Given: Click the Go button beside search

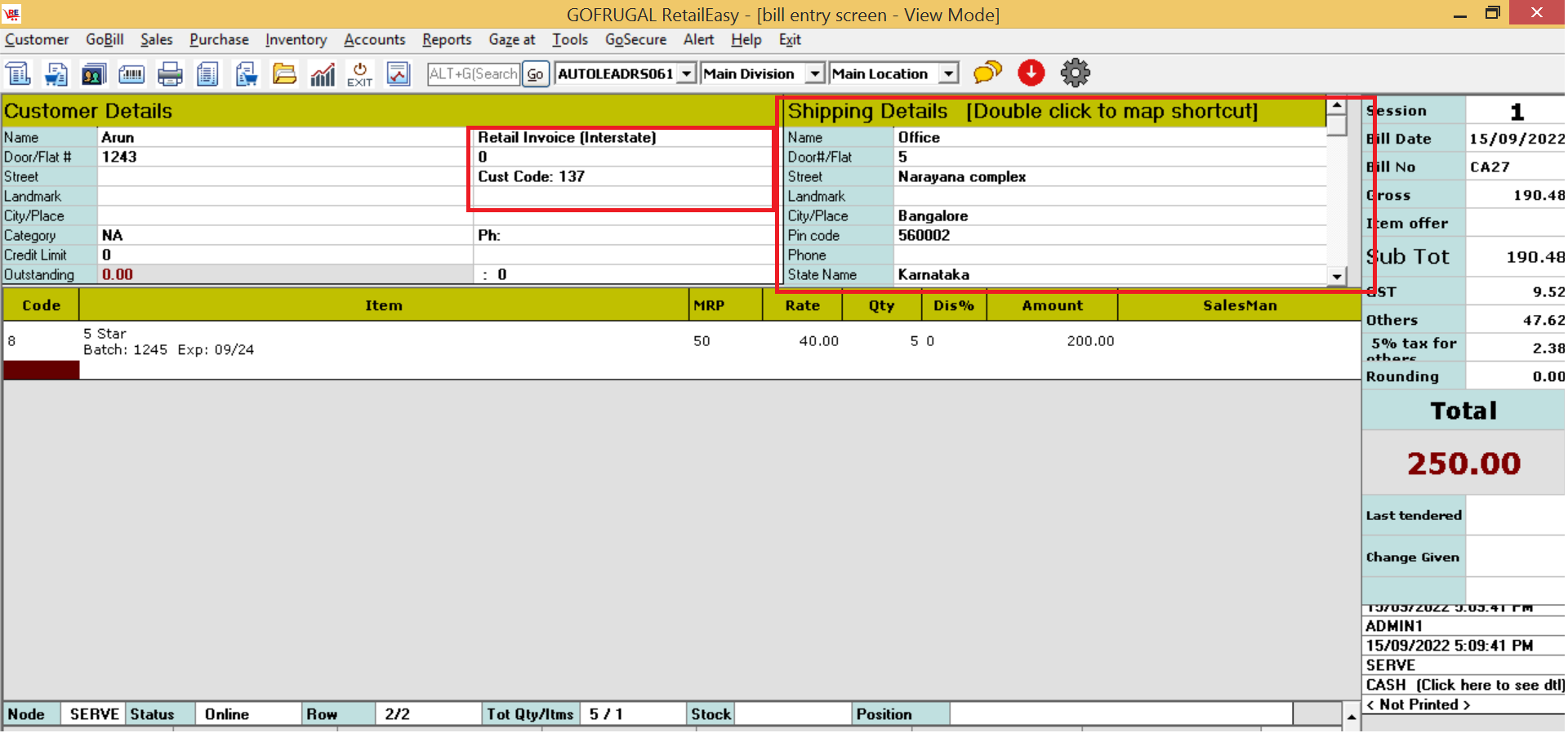Looking at the screenshot, I should 536,73.
